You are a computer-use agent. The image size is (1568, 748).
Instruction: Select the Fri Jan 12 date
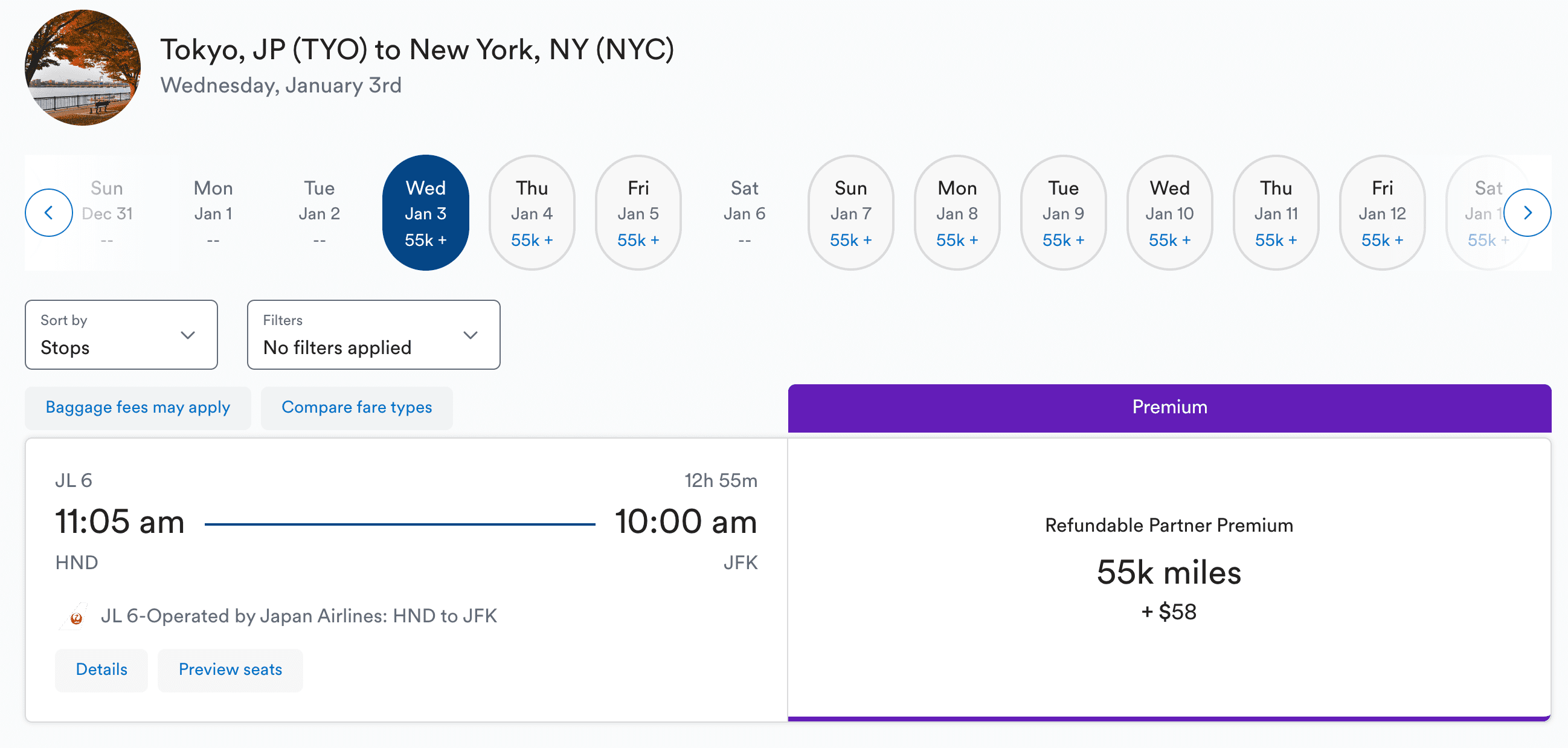1383,213
